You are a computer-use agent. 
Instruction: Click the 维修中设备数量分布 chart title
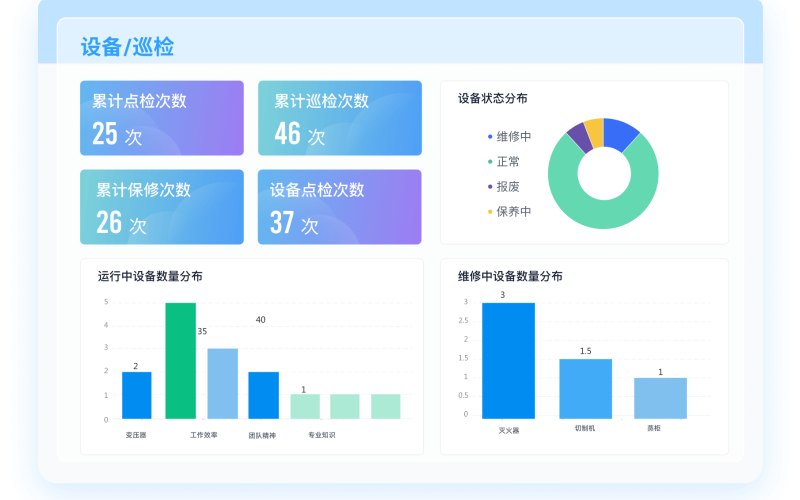click(510, 276)
